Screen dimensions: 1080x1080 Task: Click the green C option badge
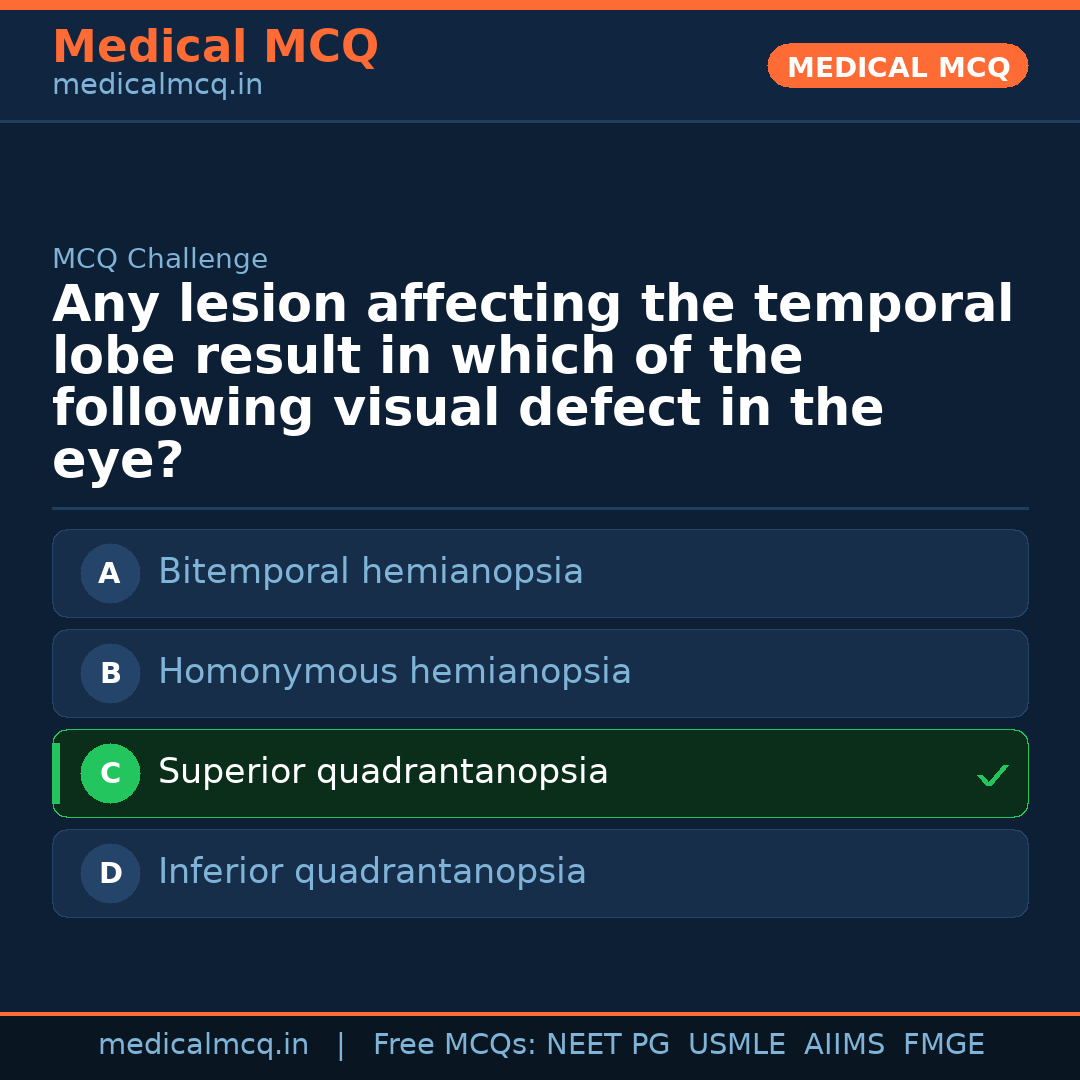[110, 773]
